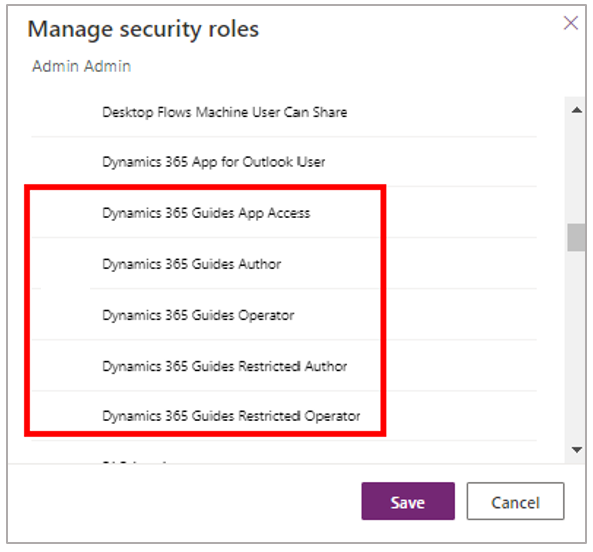Click the Admin Admin user name
This screenshot has height=552, width=593.
[x=81, y=66]
